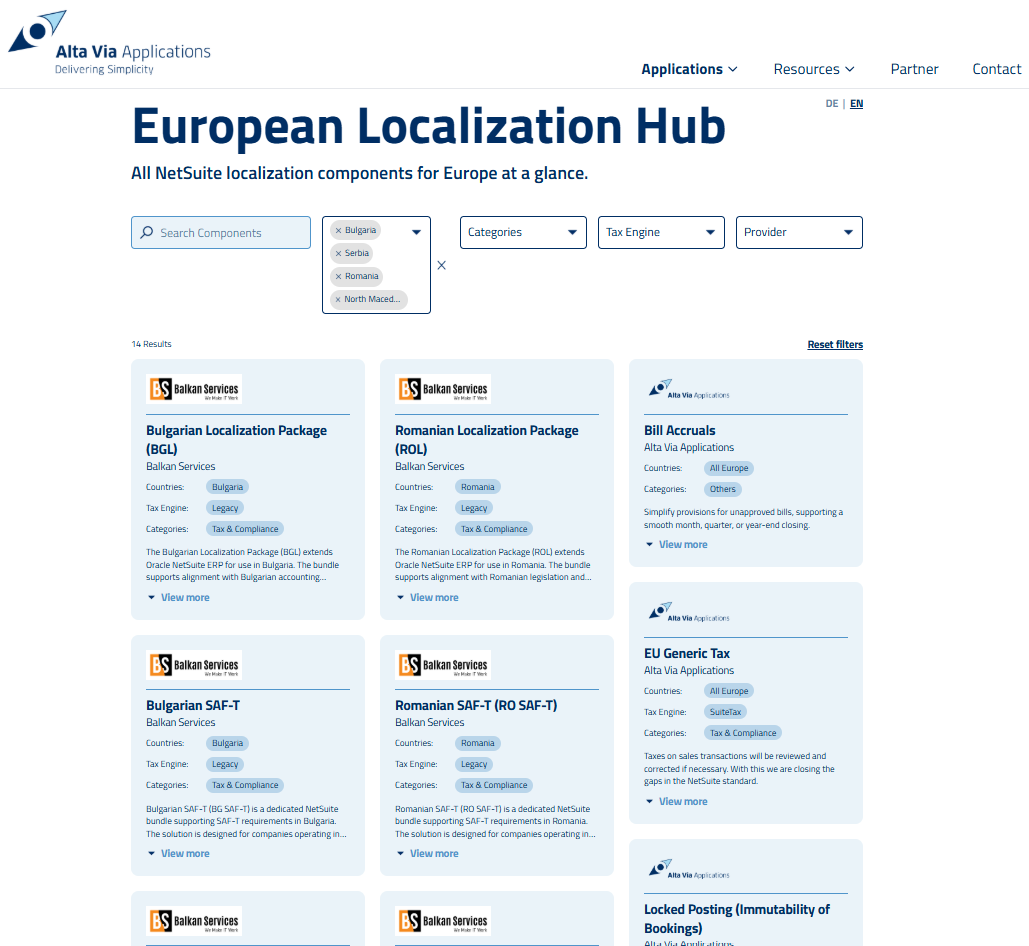The width and height of the screenshot is (1029, 946).
Task: Click Bulgaria tag on Bulgarian Localization Package card
Action: click(x=227, y=487)
